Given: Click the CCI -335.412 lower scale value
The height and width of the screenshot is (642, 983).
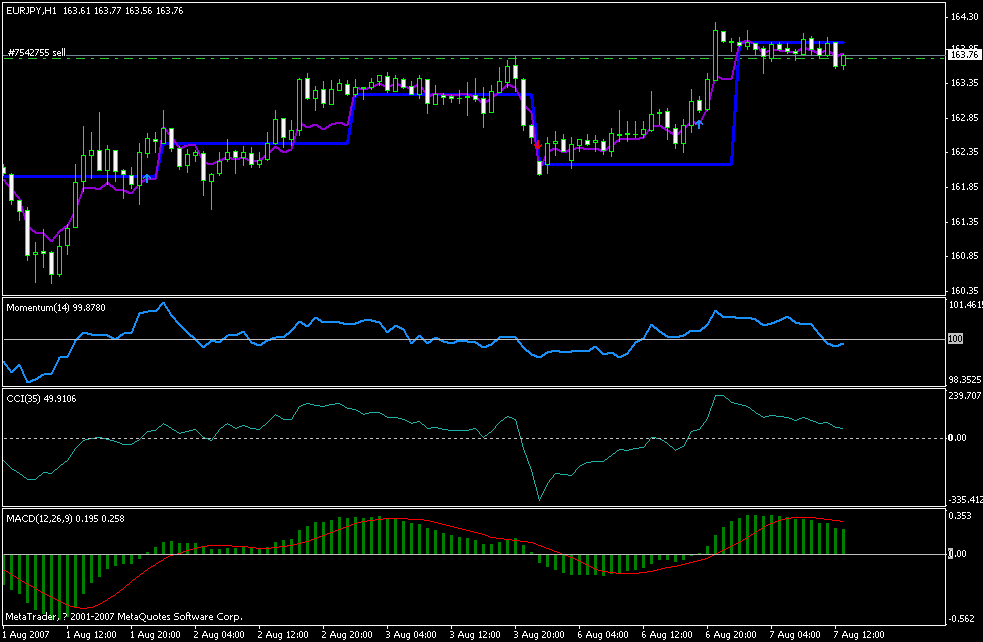Looking at the screenshot, I should [x=964, y=499].
